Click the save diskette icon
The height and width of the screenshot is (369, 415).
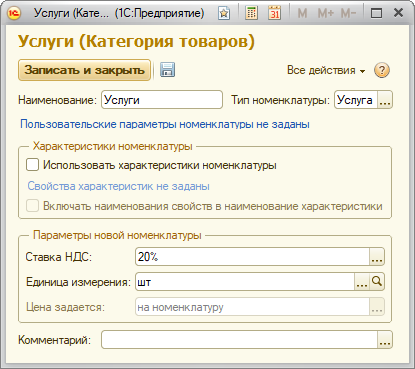[x=167, y=70]
